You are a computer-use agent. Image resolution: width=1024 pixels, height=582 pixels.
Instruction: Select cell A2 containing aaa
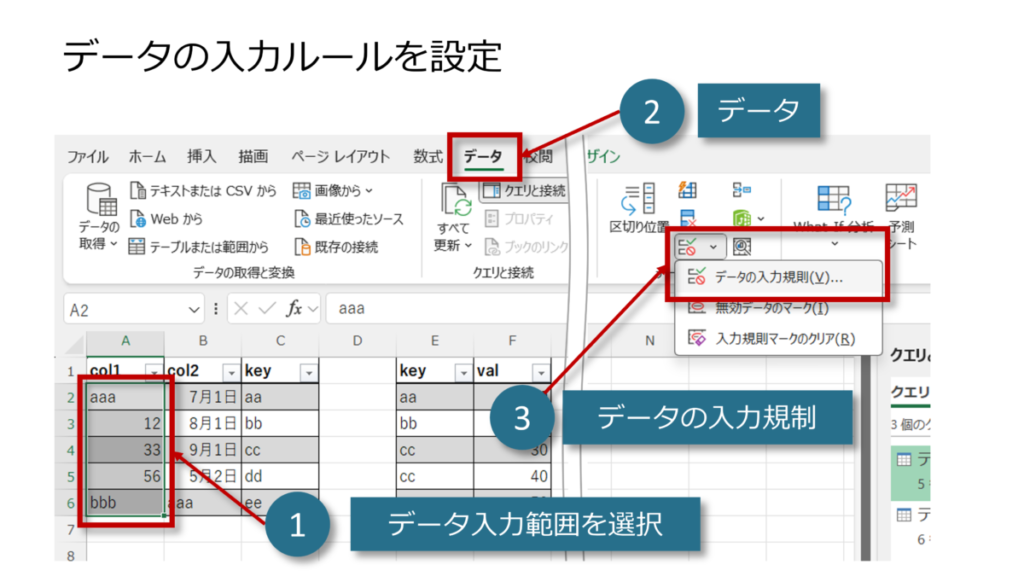click(125, 397)
